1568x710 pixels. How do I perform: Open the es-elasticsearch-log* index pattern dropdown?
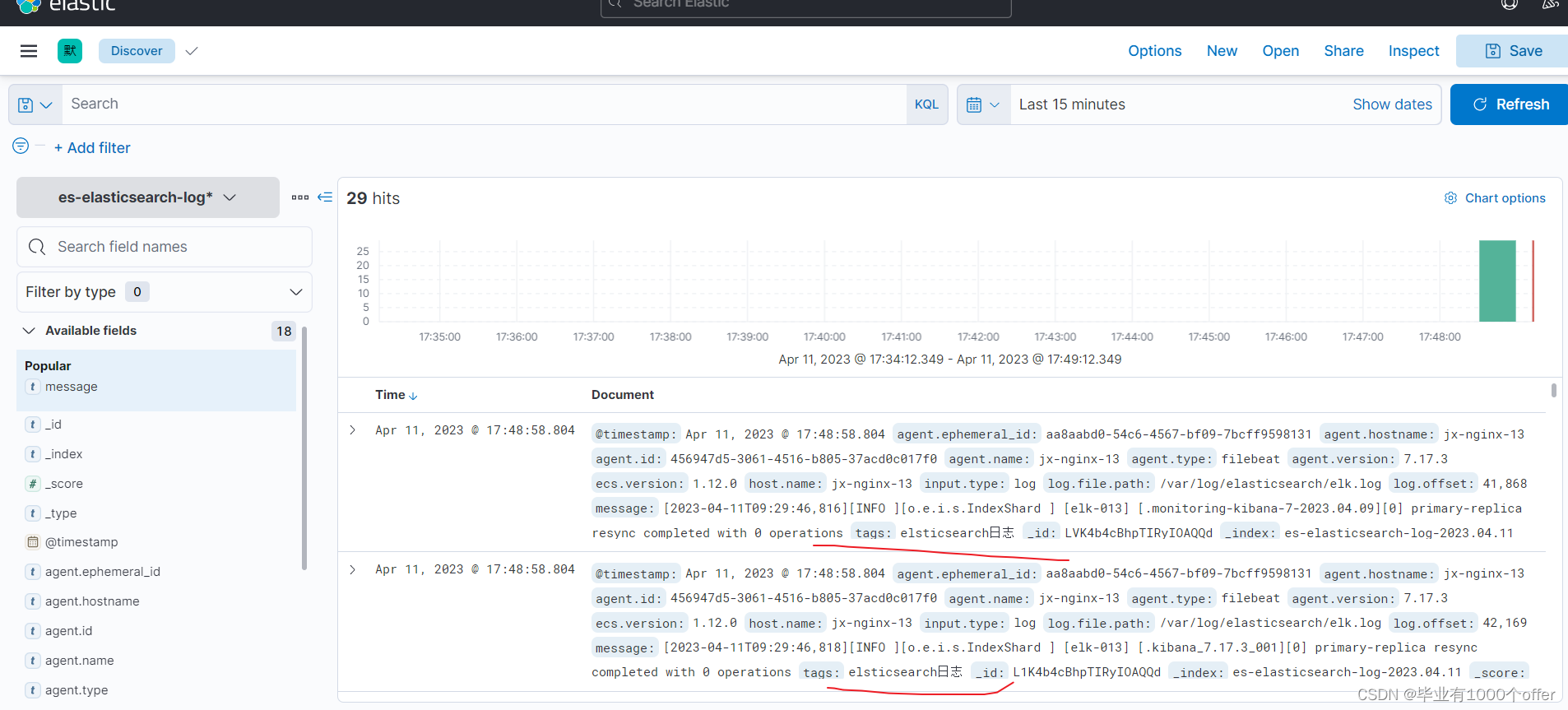pos(148,197)
